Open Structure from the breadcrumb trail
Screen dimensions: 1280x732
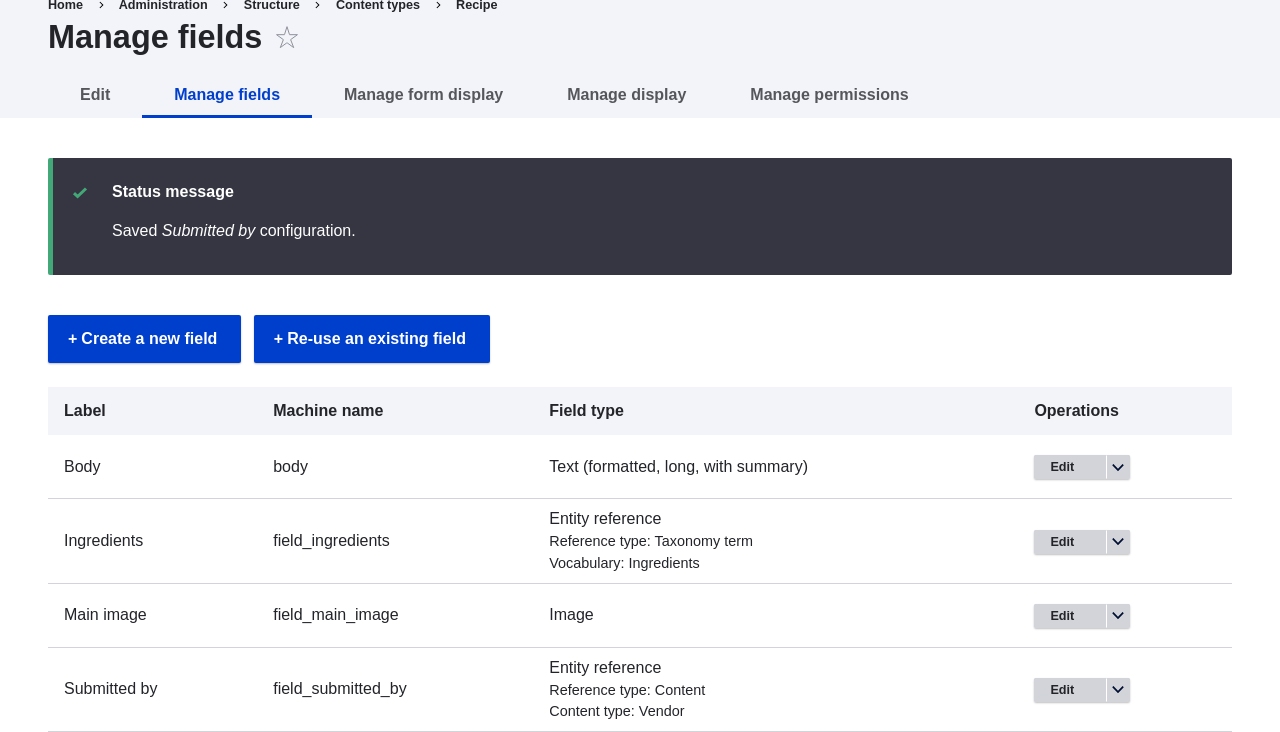271,4
